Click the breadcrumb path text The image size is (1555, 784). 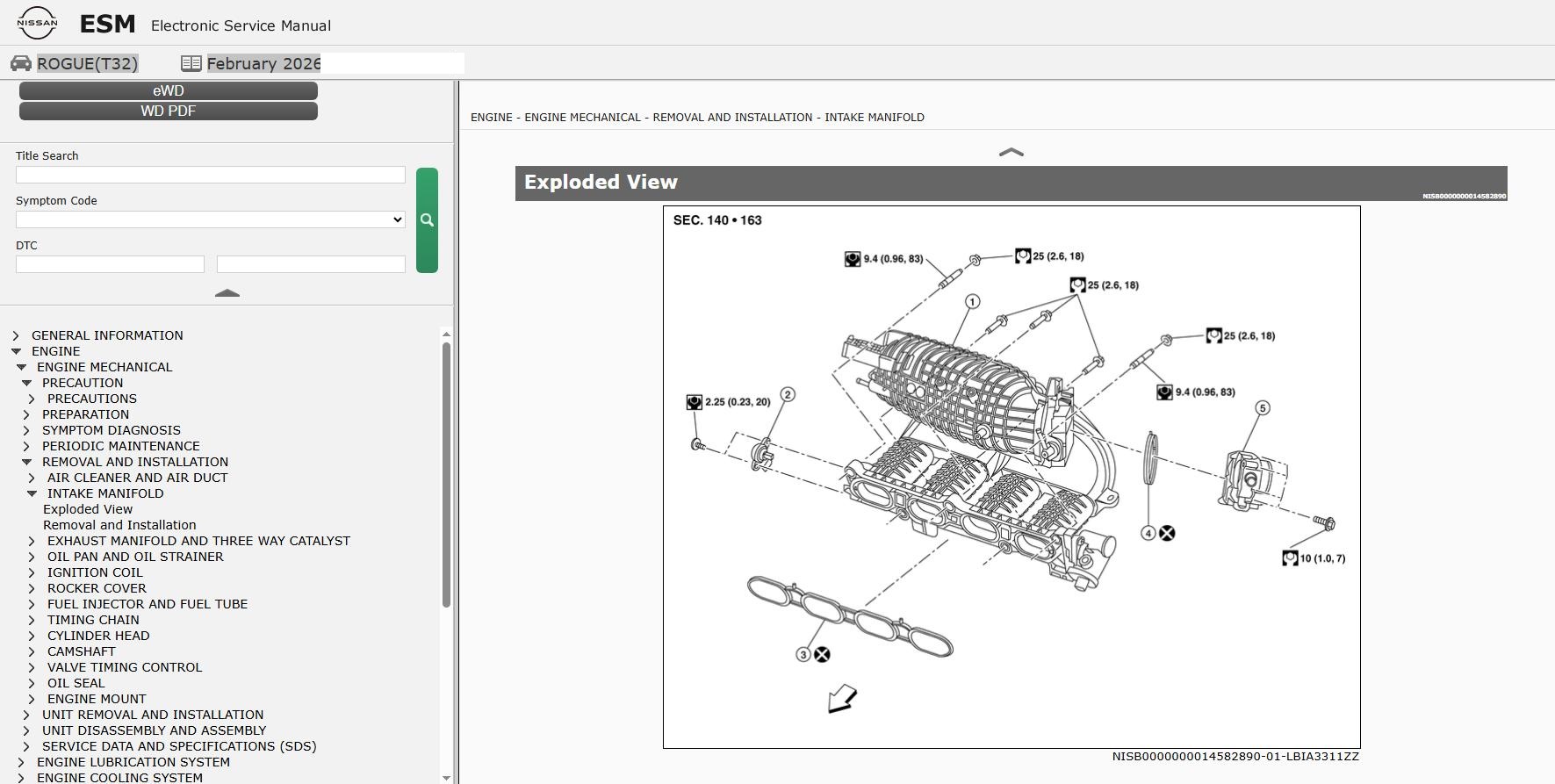click(x=697, y=117)
